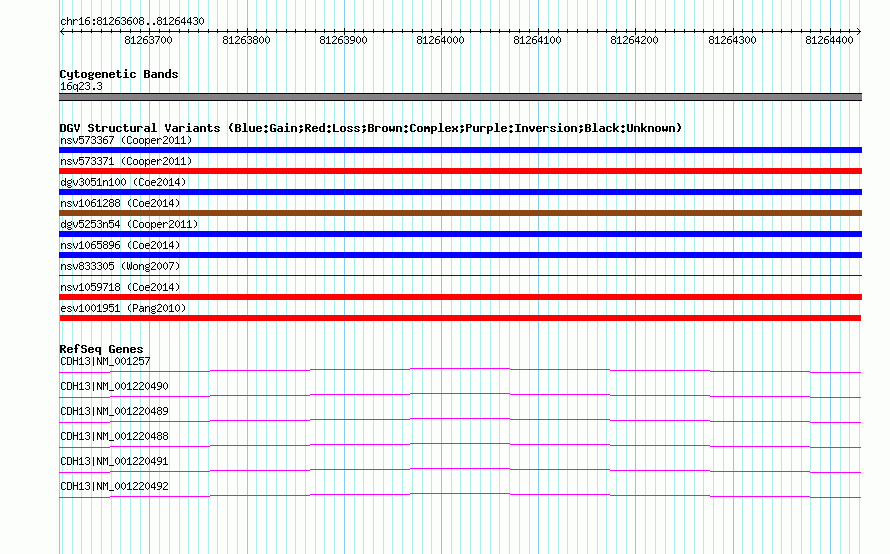
Task: Select the CDH13|NM_001220491 magenta gene line
Action: coord(460,471)
